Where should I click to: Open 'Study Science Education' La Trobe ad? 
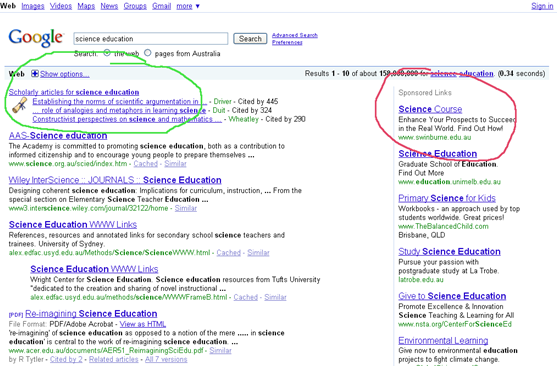[449, 251]
